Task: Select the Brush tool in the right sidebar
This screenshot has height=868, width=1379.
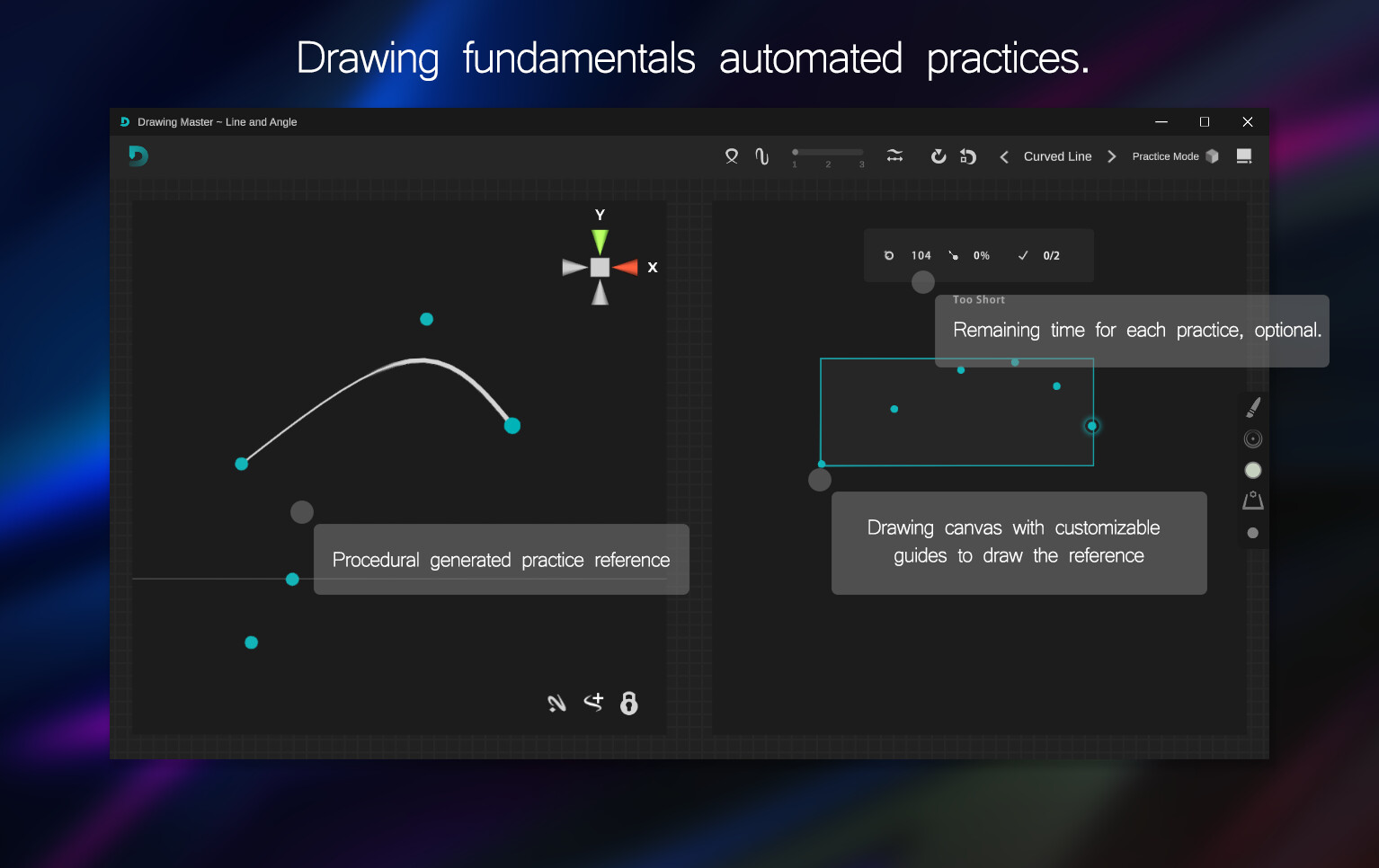Action: coord(1252,407)
